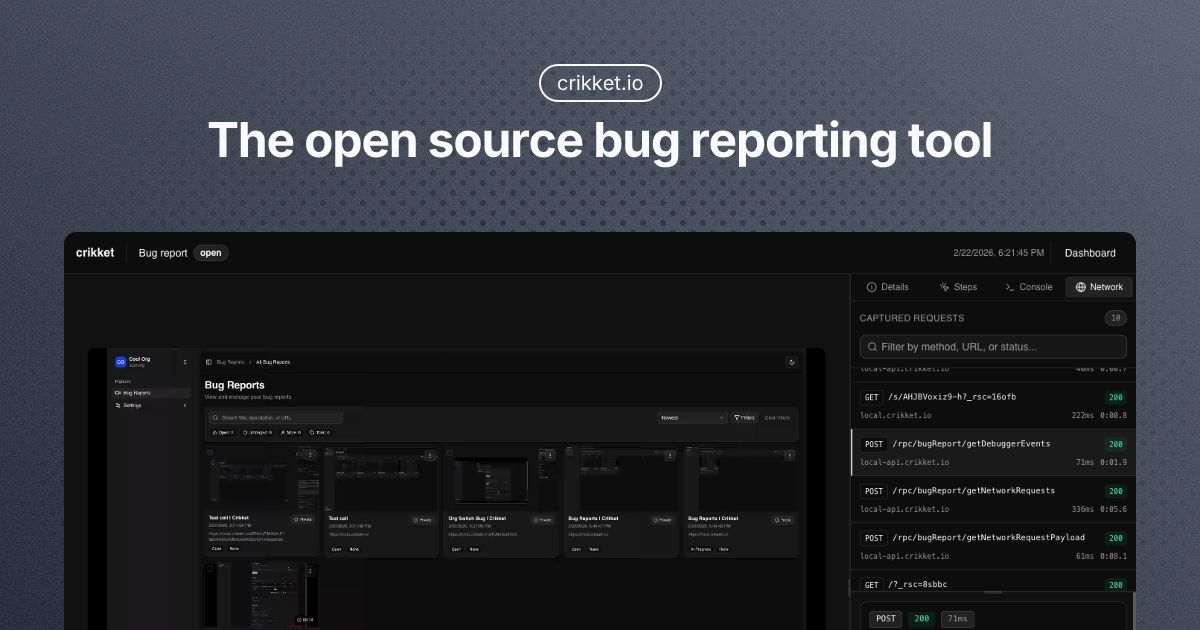Open the kebab menu on the Test call card
The height and width of the screenshot is (630, 1200).
(430, 456)
